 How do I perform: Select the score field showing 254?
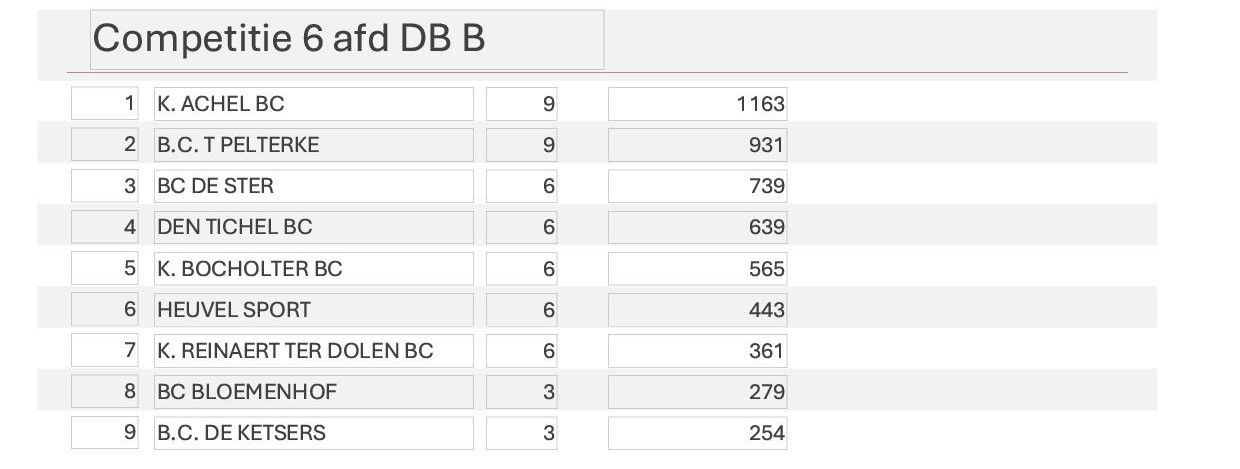pyautogui.click(x=697, y=433)
